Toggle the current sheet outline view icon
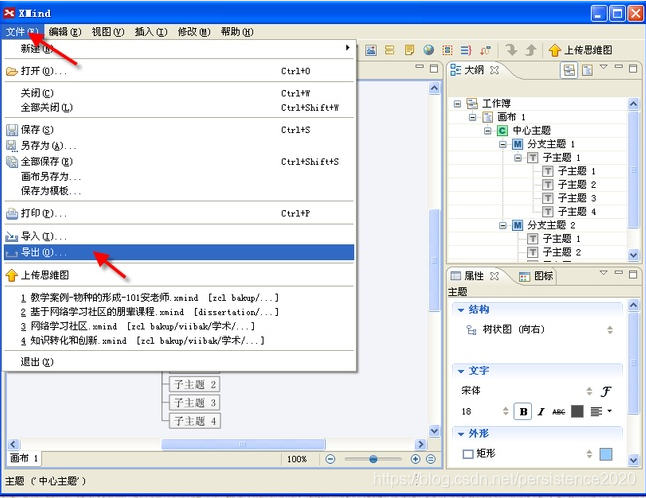The image size is (646, 498). [x=587, y=70]
